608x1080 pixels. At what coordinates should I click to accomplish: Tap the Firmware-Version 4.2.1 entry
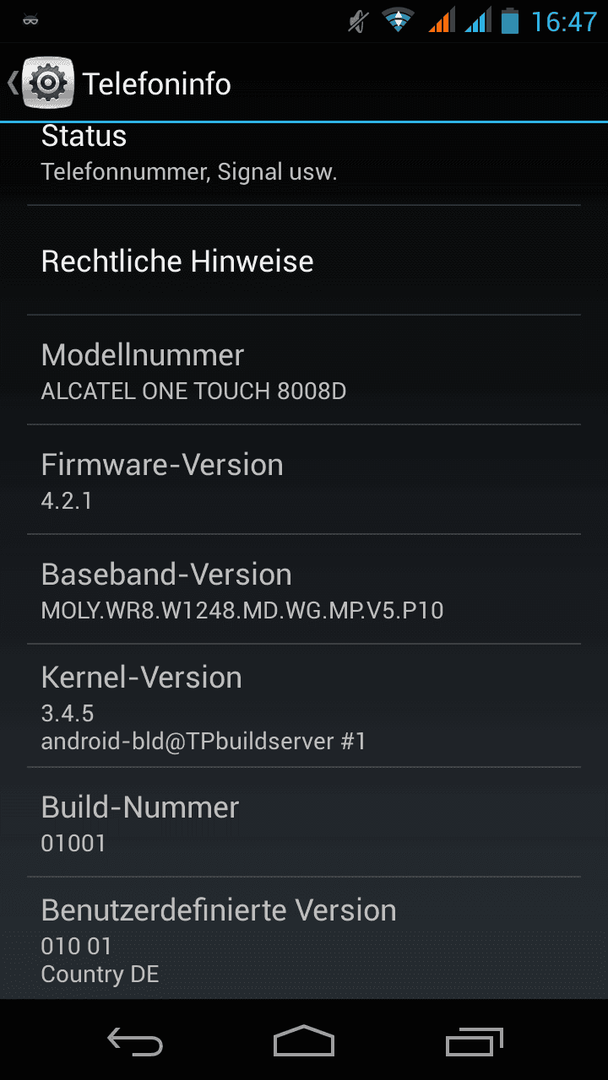304,479
